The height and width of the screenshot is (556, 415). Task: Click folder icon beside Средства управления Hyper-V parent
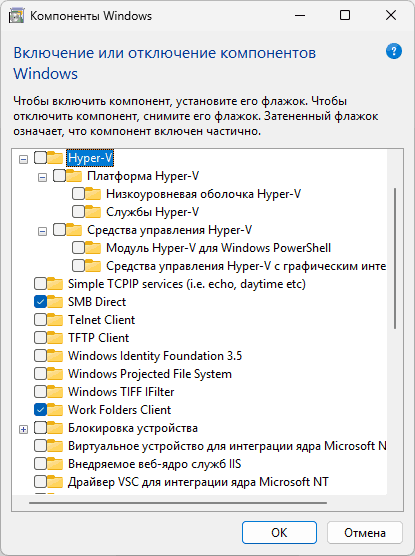(74, 230)
